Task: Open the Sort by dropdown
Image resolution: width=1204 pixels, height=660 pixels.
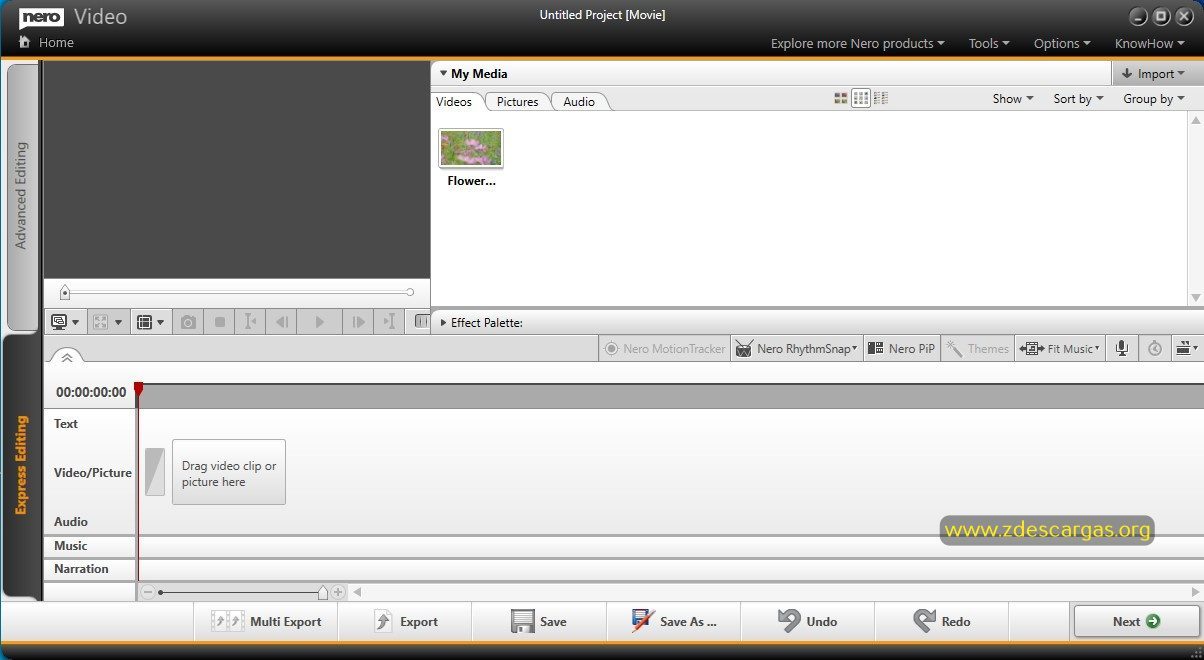Action: coord(1078,98)
